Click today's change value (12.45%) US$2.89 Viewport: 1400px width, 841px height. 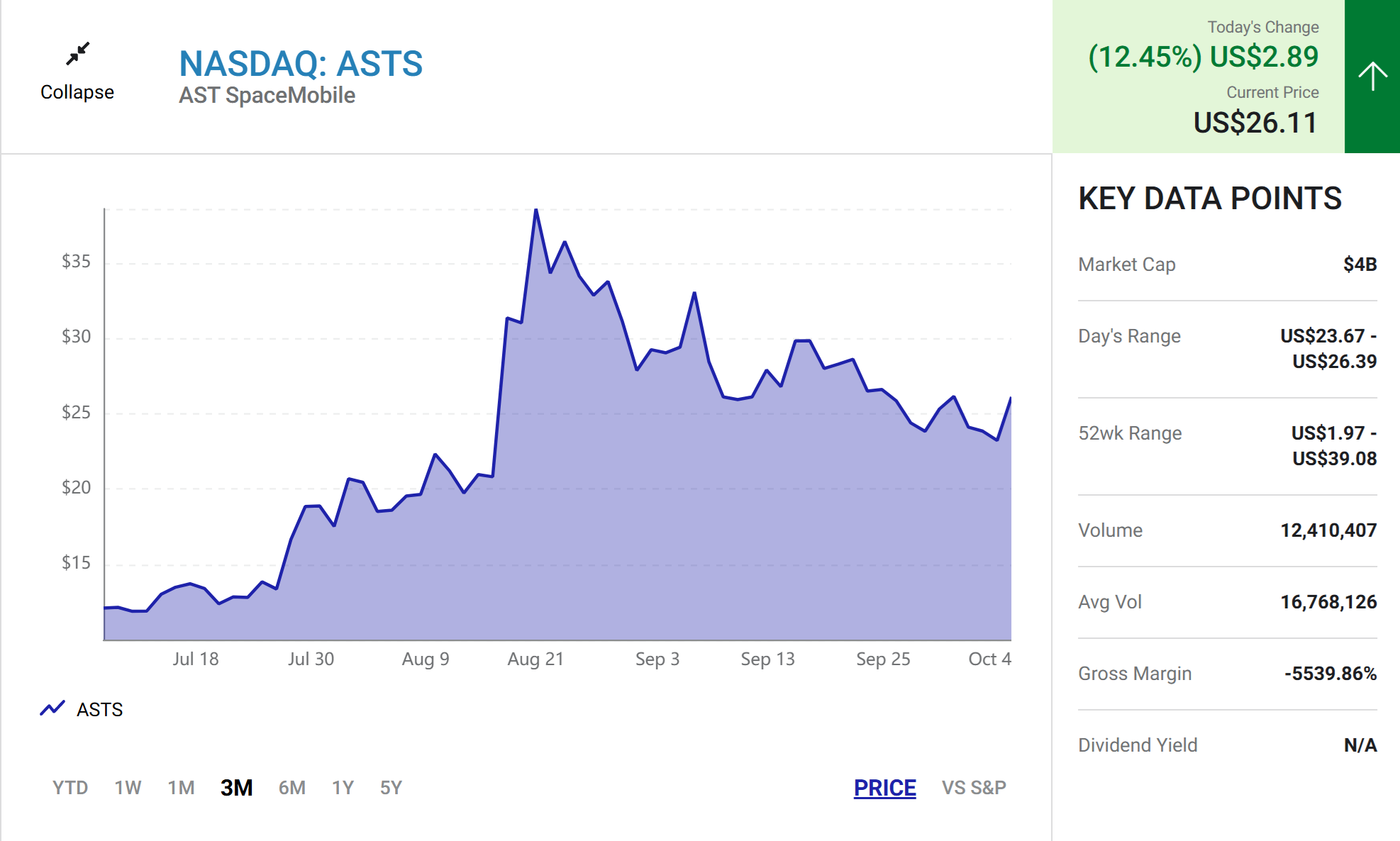[x=1204, y=57]
